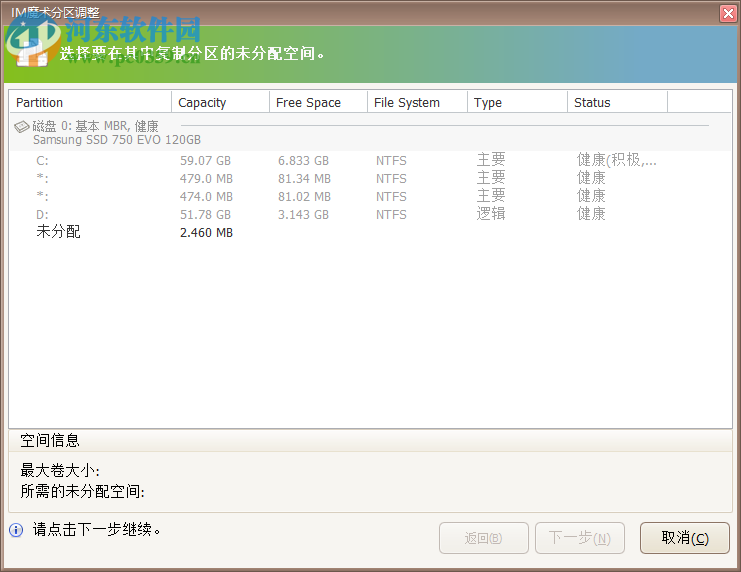This screenshot has width=741, height=572.
Task: Close the partition wizard window
Action: [x=728, y=13]
